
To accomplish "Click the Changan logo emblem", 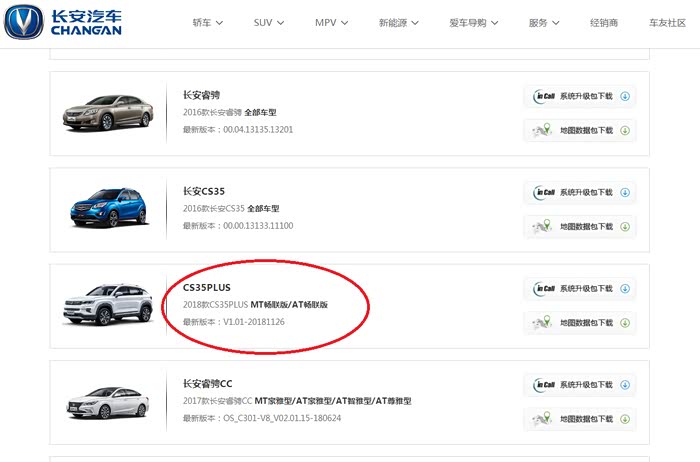I will coord(24,21).
